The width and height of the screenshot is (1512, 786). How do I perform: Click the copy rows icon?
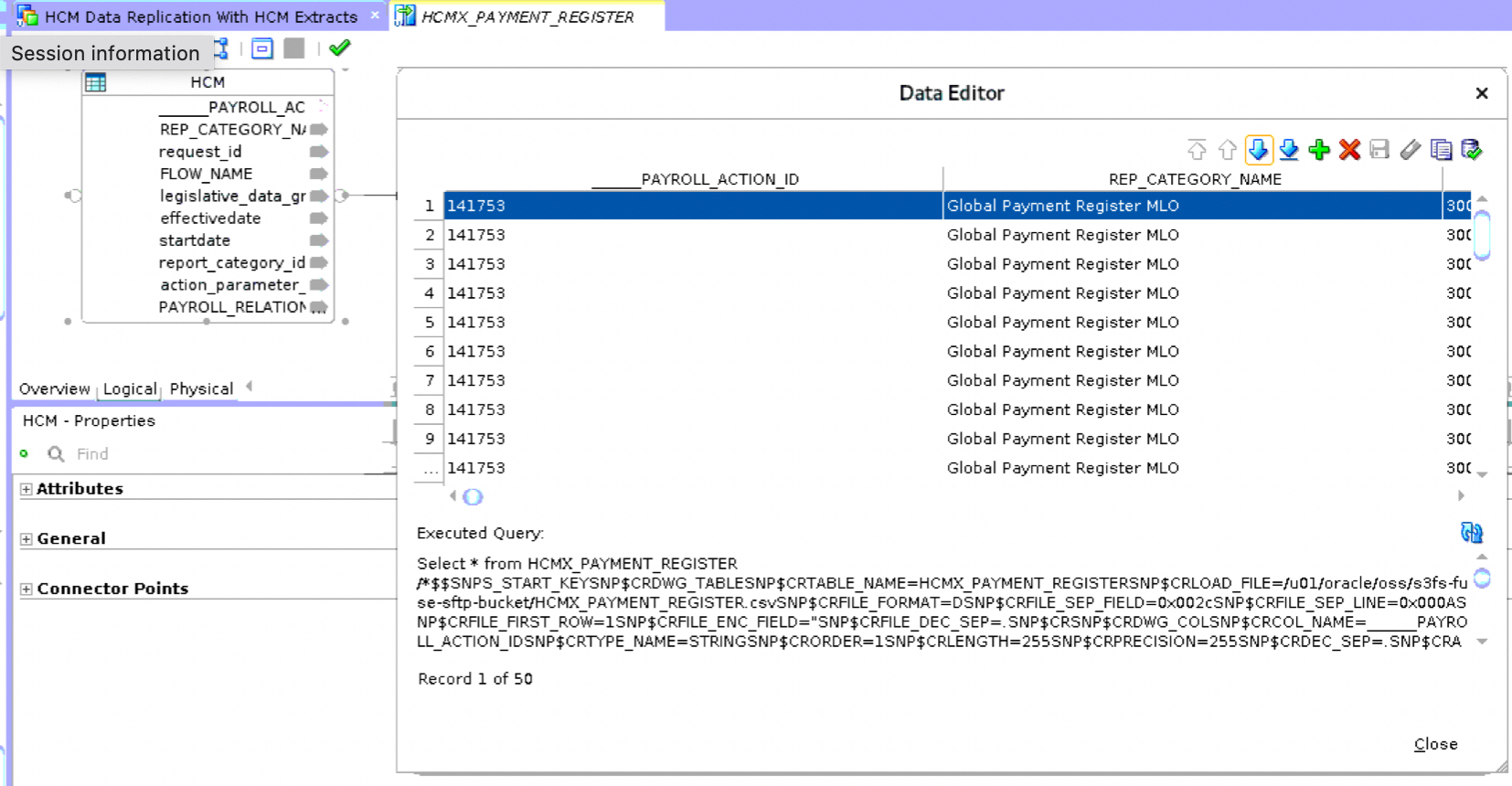click(x=1441, y=150)
